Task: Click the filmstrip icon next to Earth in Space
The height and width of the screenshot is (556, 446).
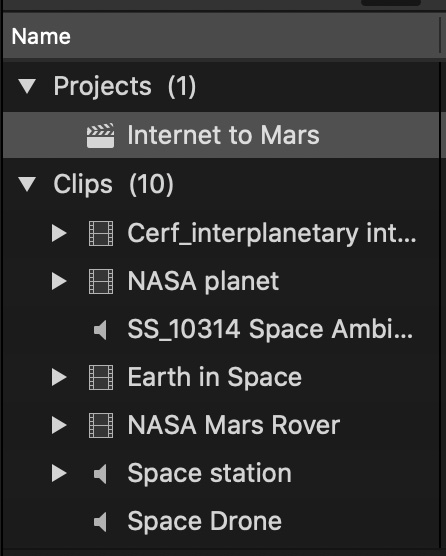Action: pos(101,377)
